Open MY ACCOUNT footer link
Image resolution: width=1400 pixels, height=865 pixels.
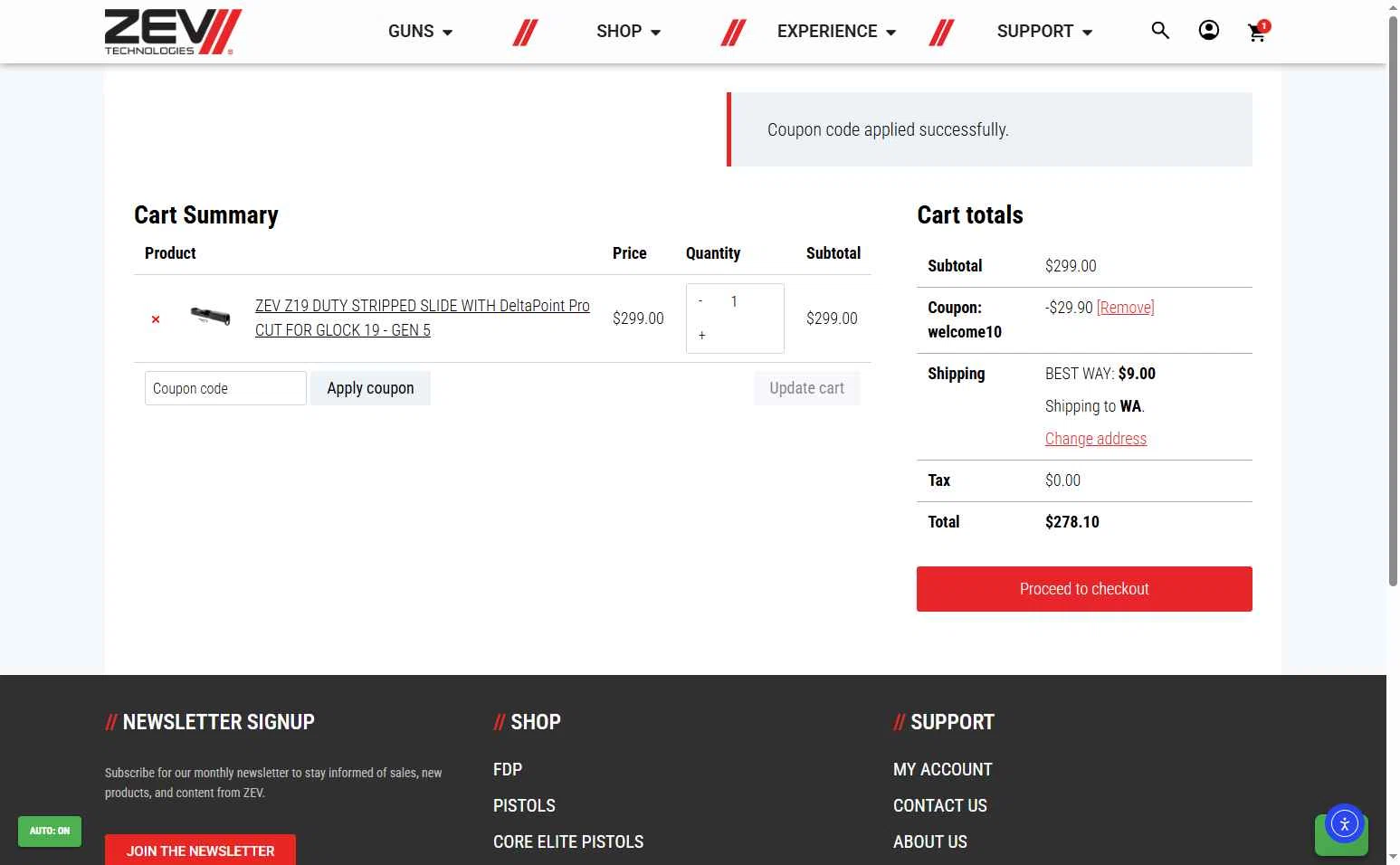tap(943, 769)
